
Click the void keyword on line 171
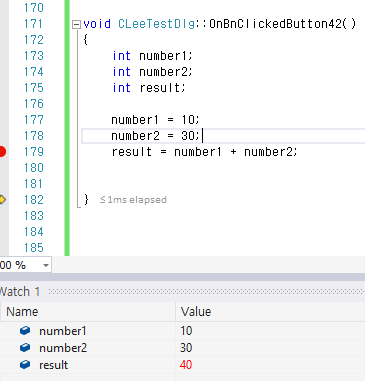coord(97,24)
